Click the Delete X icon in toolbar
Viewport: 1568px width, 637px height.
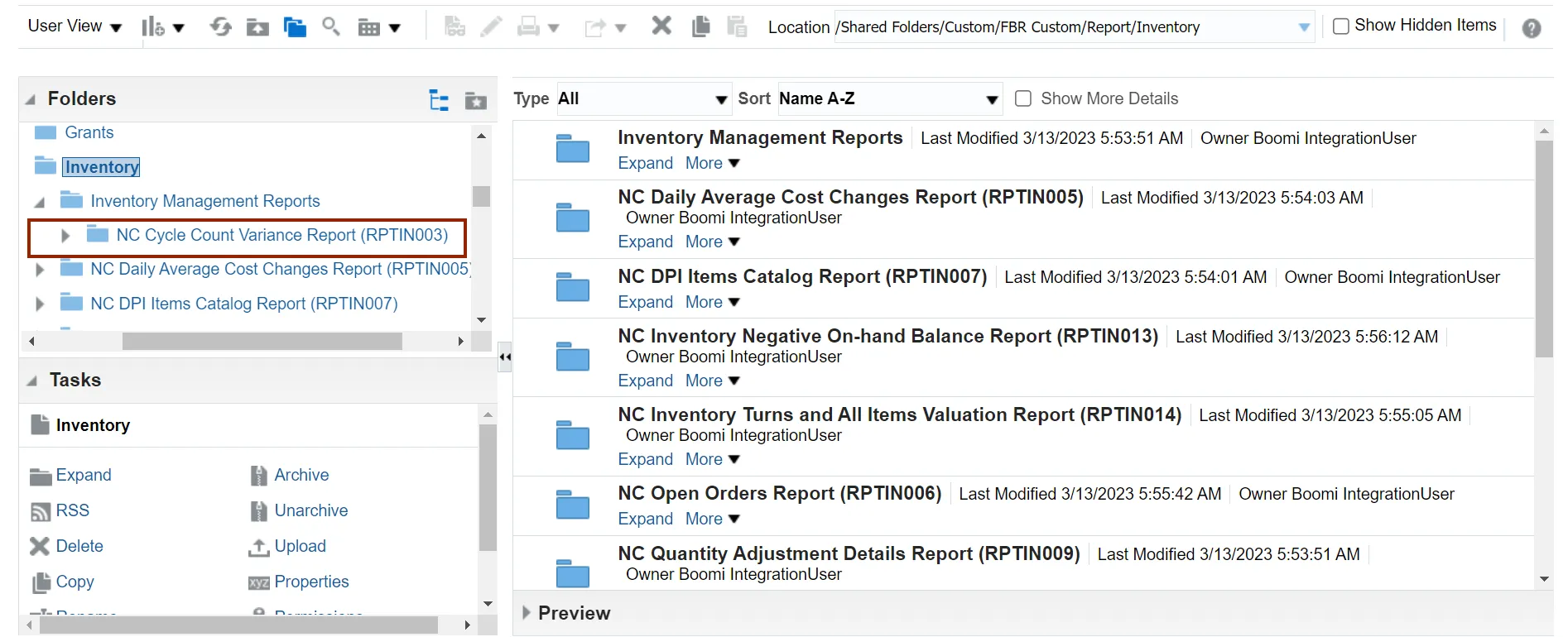click(x=661, y=26)
